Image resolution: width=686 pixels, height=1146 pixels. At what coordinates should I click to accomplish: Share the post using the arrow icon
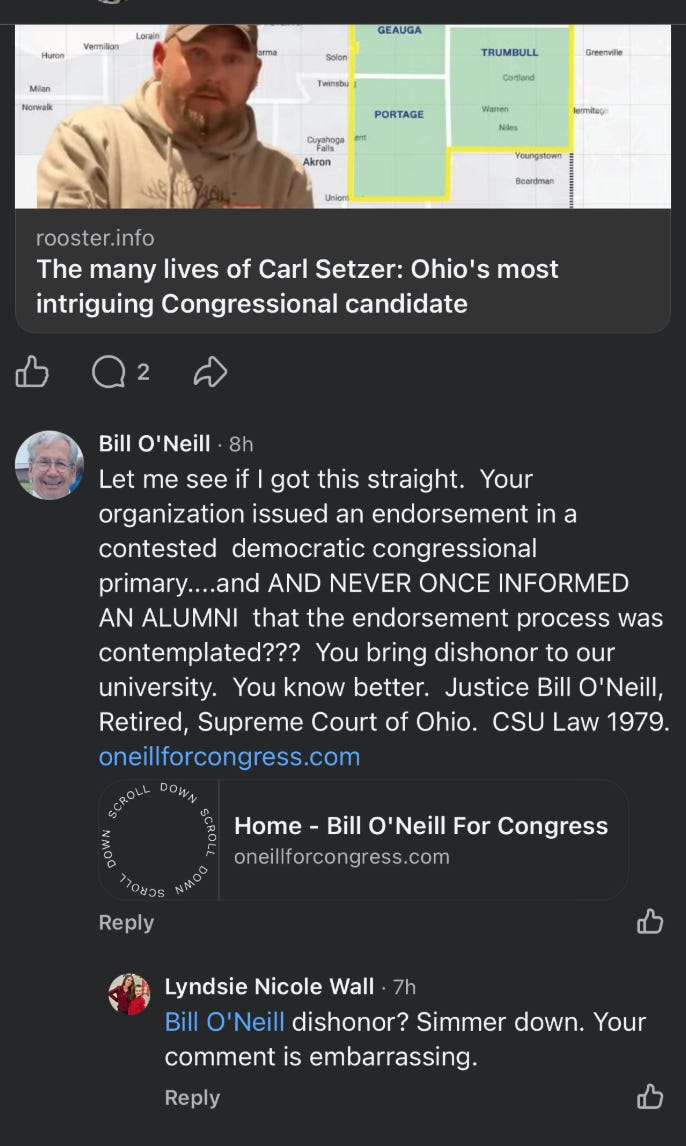pos(209,373)
